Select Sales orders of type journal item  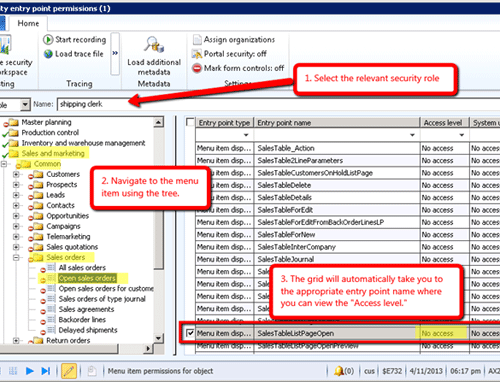point(102,299)
